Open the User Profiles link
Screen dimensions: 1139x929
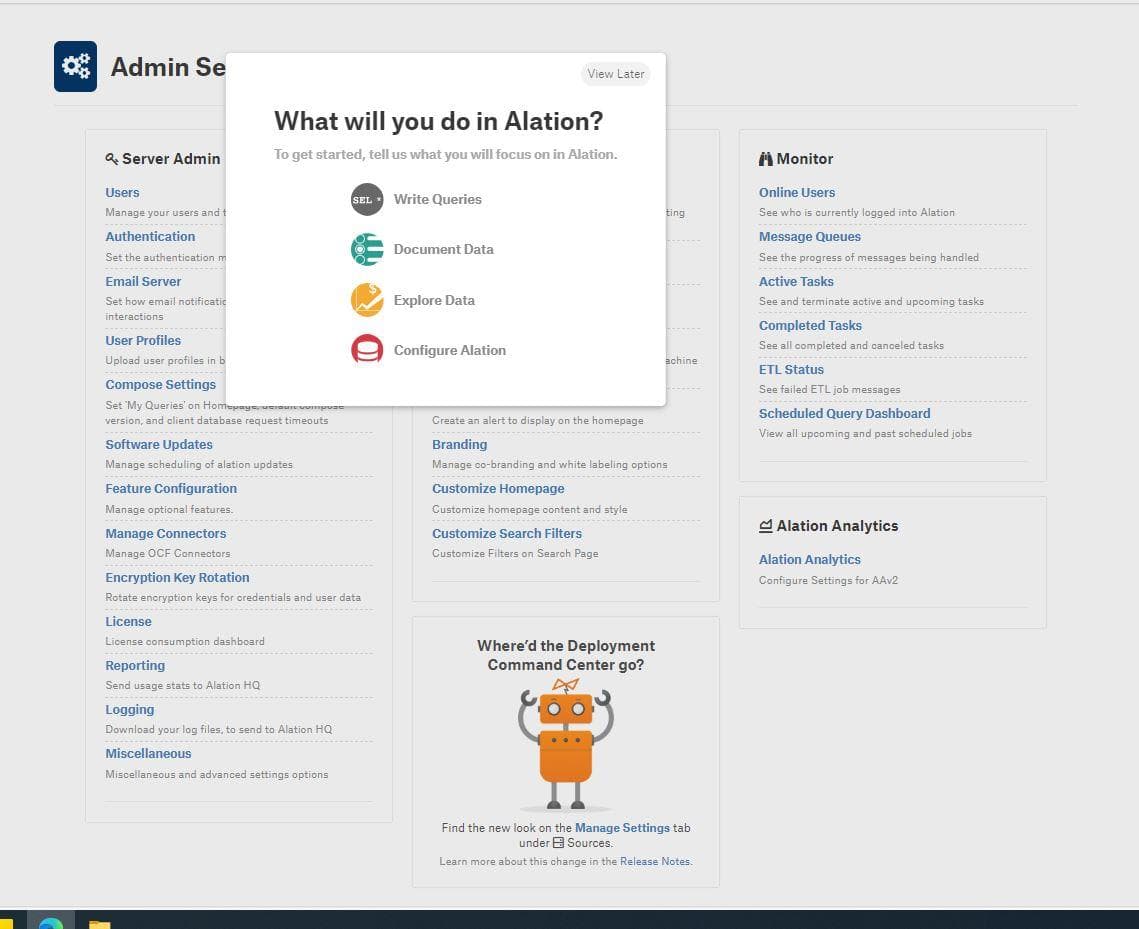coord(143,340)
